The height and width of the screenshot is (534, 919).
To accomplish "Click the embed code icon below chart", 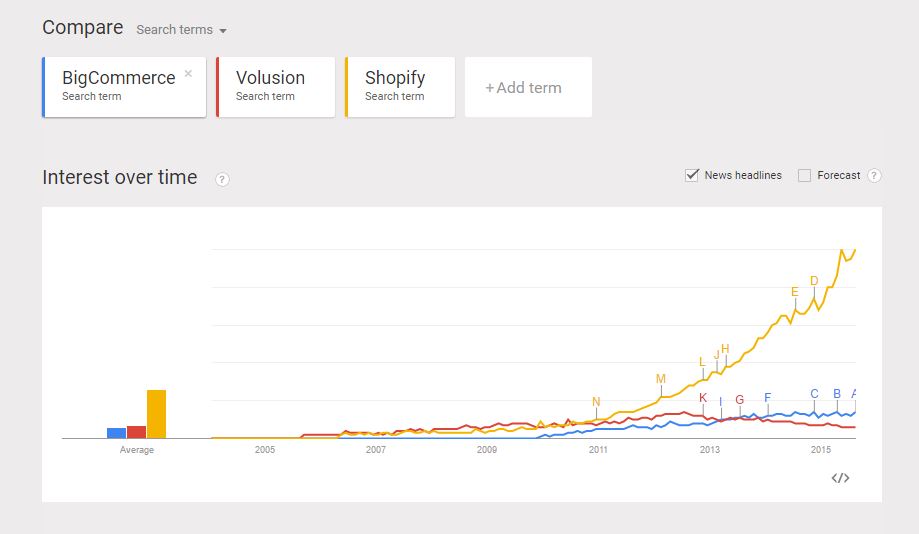I will (x=840, y=478).
